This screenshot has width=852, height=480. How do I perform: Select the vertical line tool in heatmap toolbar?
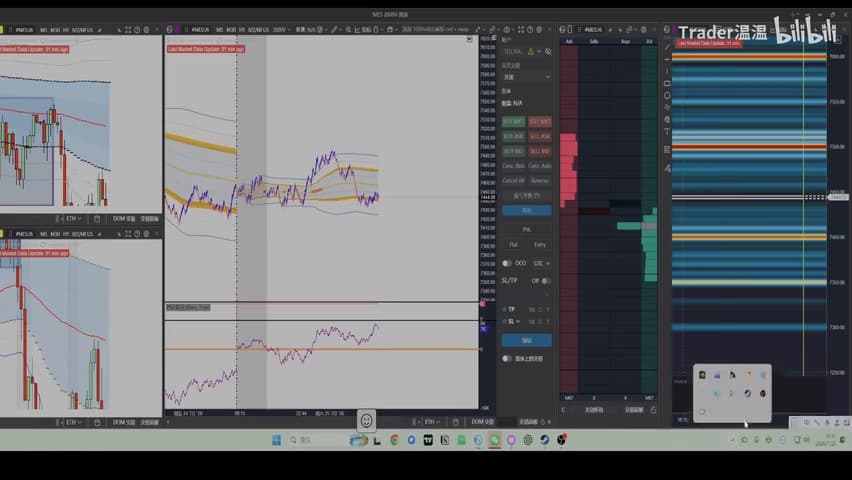667,71
